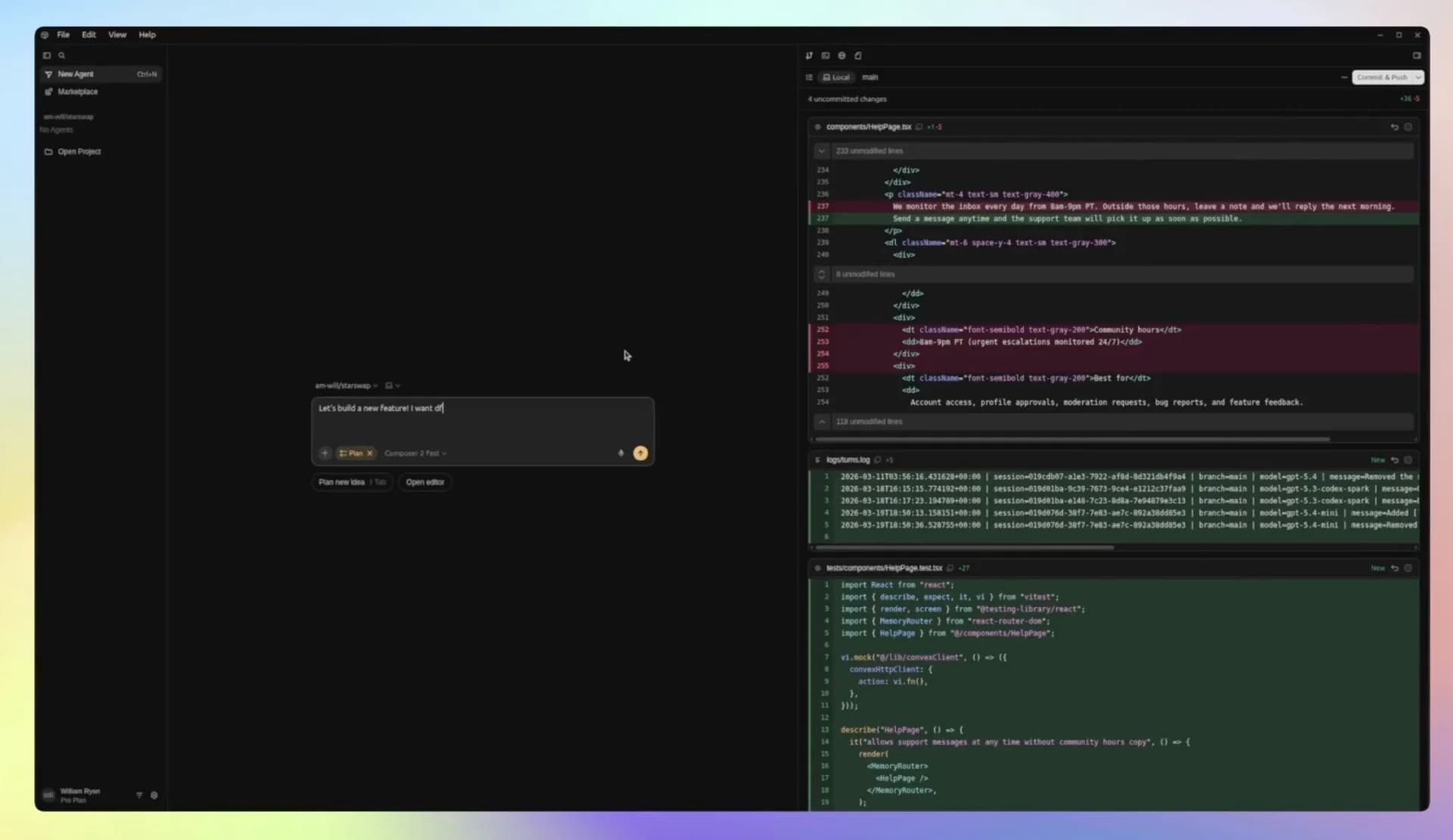Click the search icon in the left sidebar
The image size is (1453, 840).
point(62,55)
